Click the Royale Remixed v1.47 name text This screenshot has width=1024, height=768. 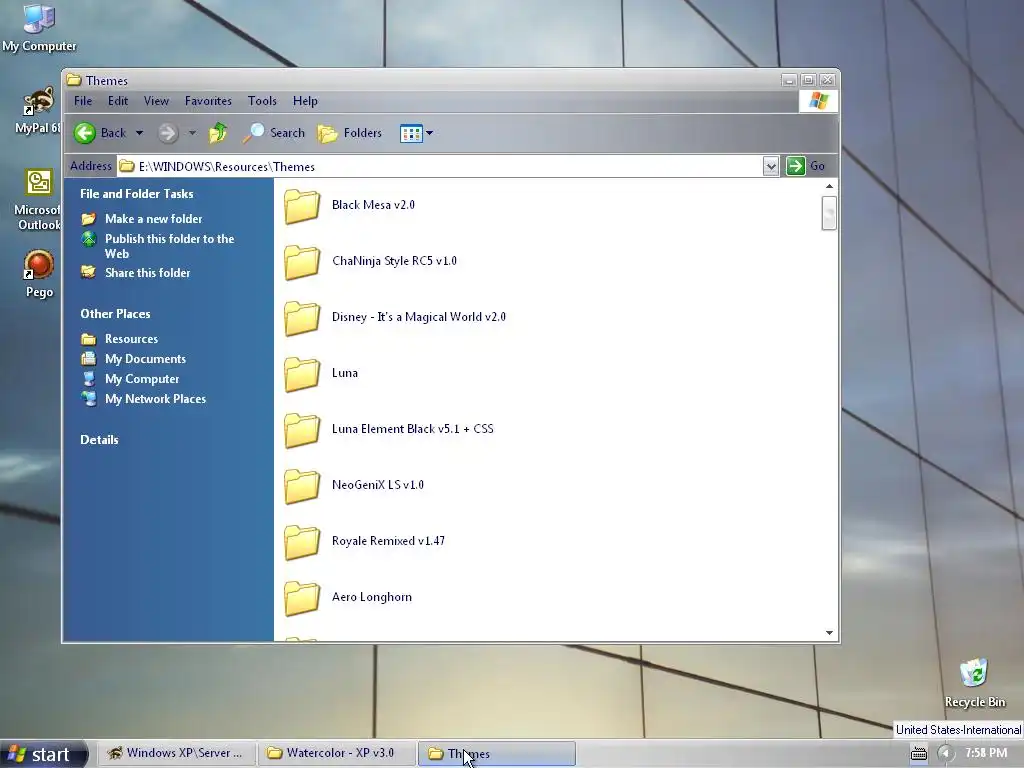(x=389, y=541)
